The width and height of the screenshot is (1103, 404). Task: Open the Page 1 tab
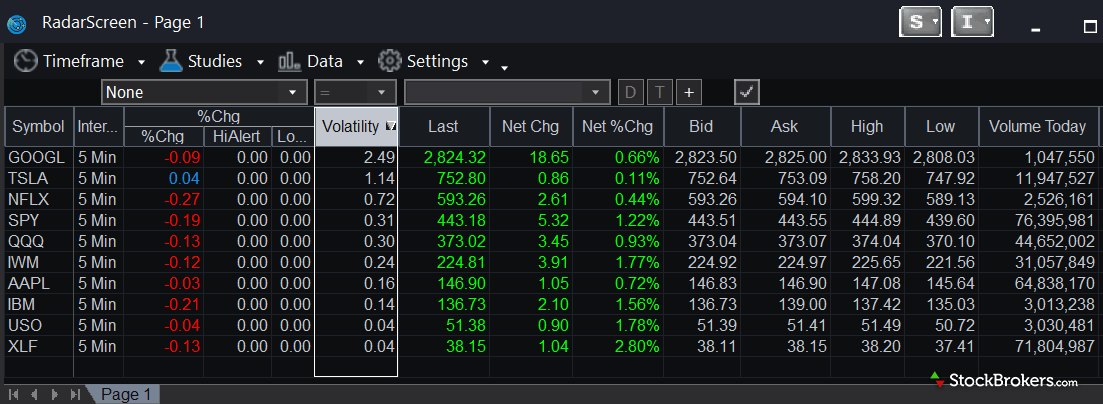pyautogui.click(x=125, y=395)
